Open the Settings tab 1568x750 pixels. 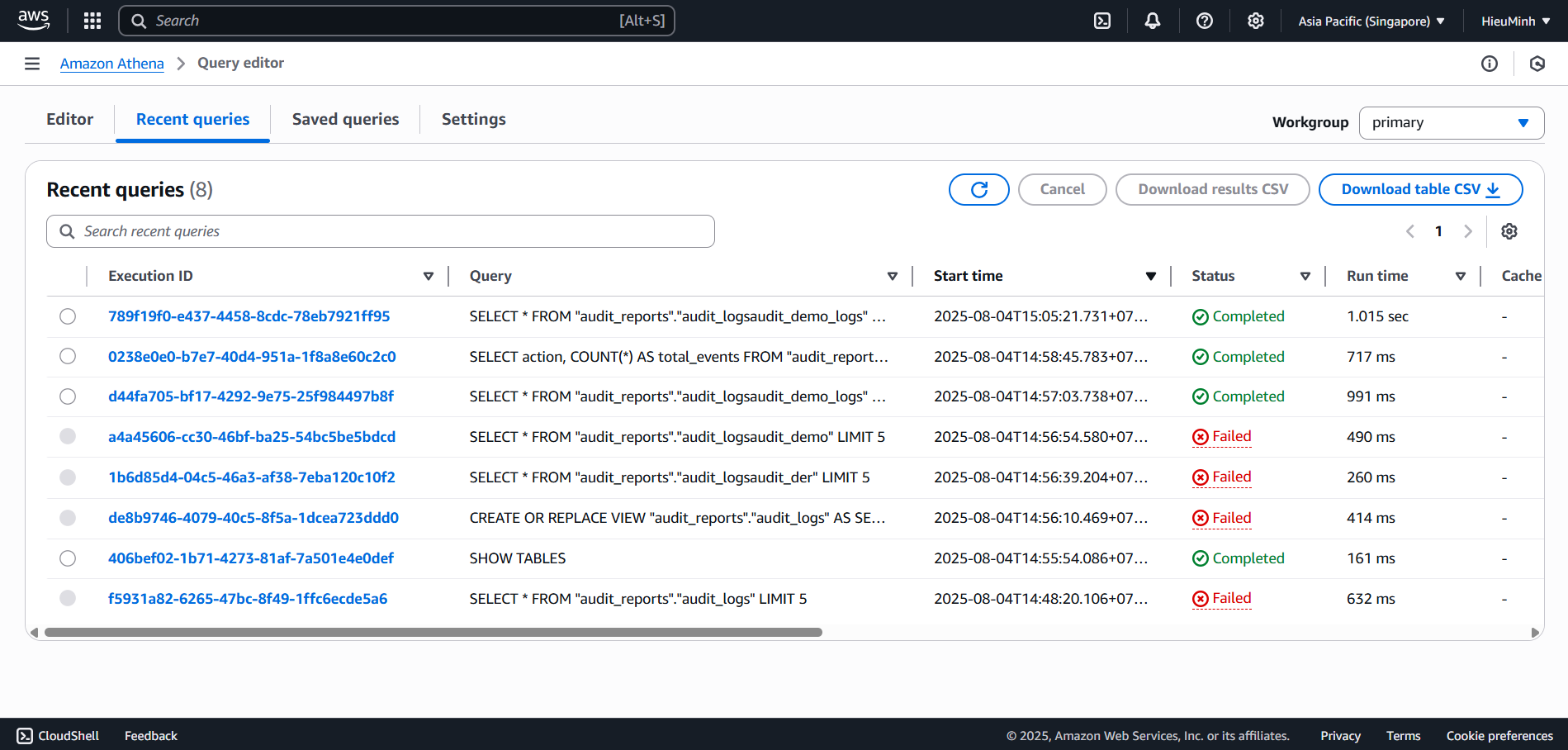pos(474,119)
